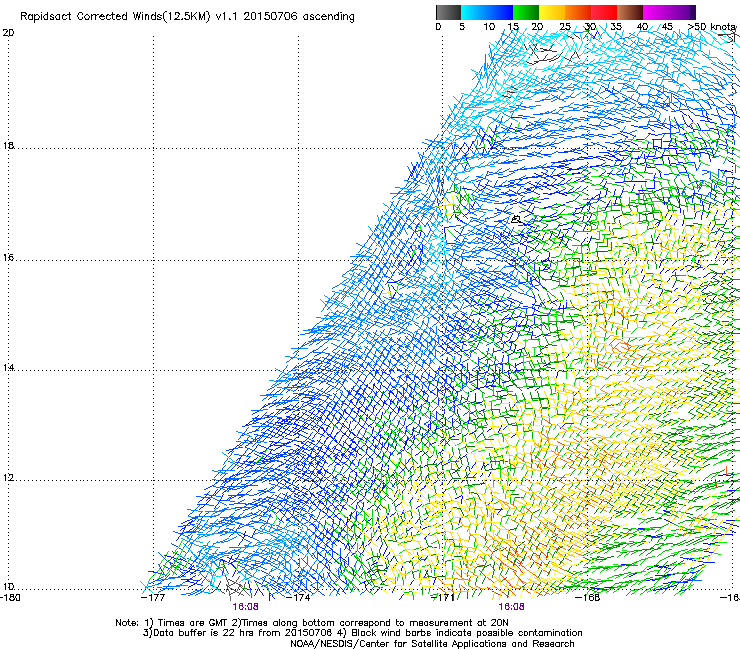740x650 pixels.
Task: Click the black contaminated wind barbs near 20N
Action: click(x=550, y=52)
